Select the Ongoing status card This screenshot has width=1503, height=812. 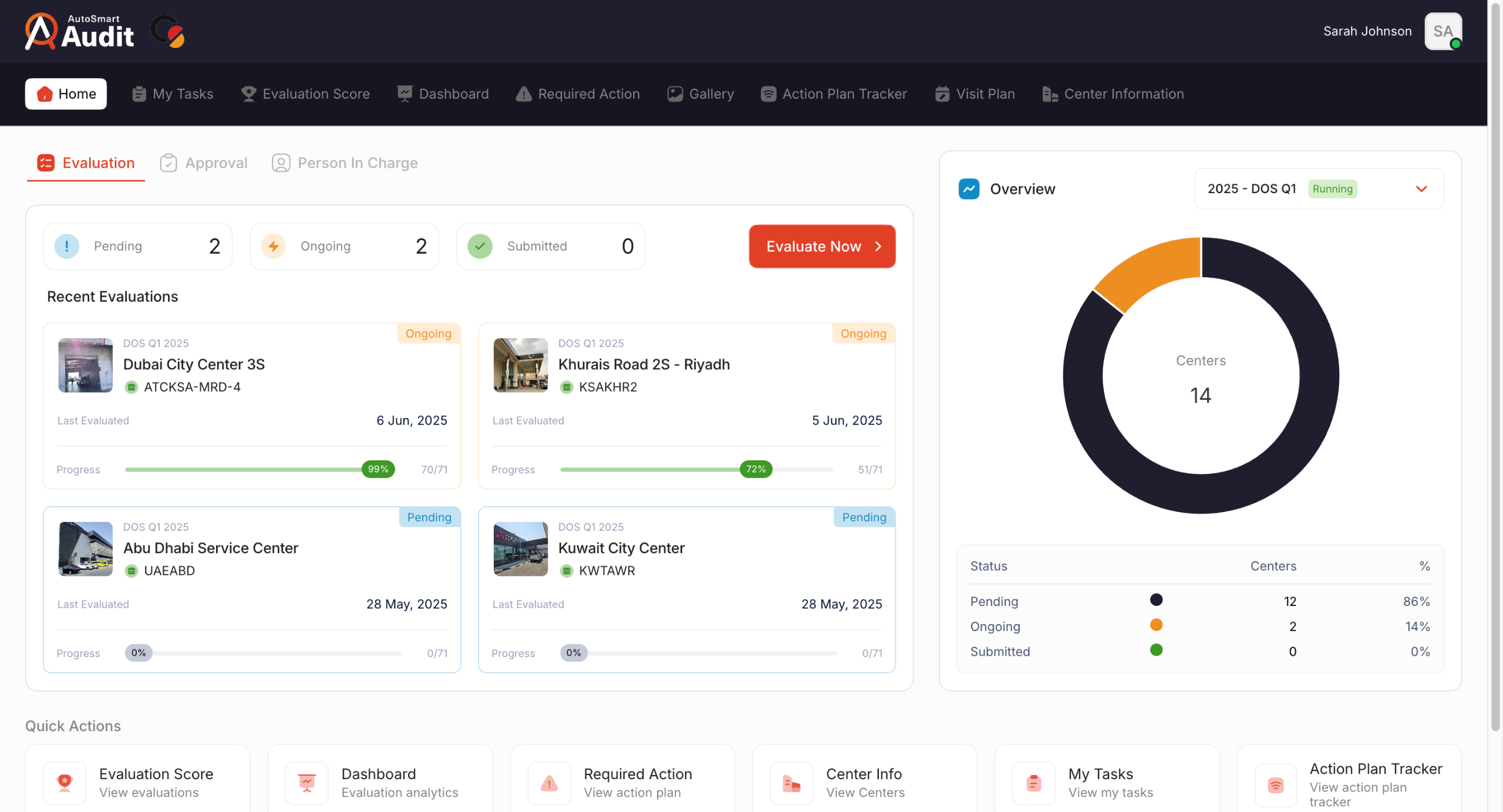click(x=344, y=246)
